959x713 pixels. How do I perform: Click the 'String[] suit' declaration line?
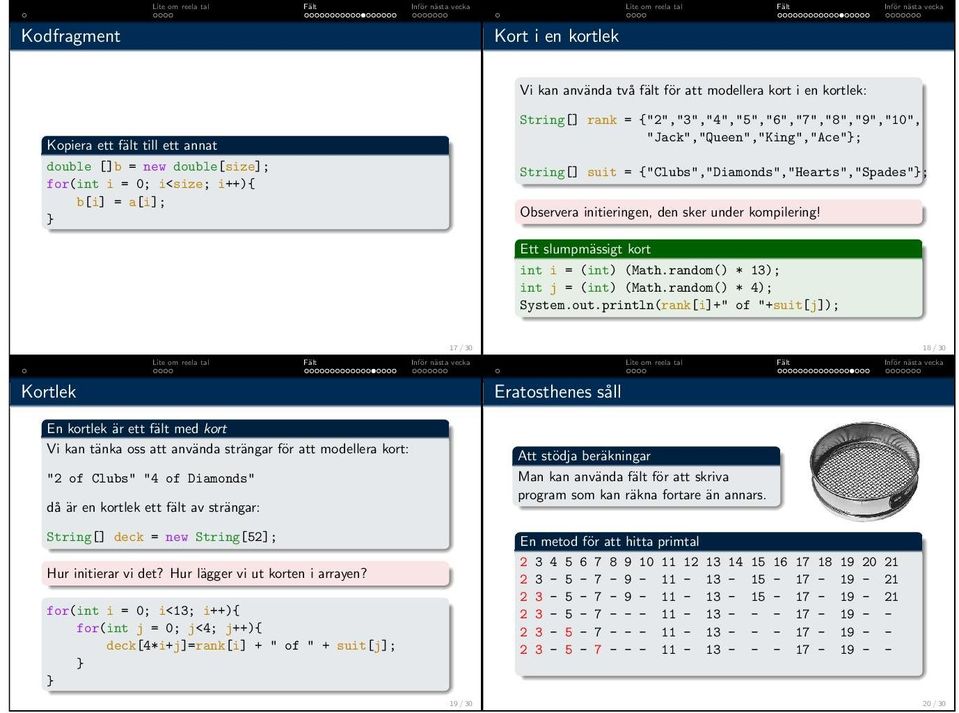click(x=723, y=172)
